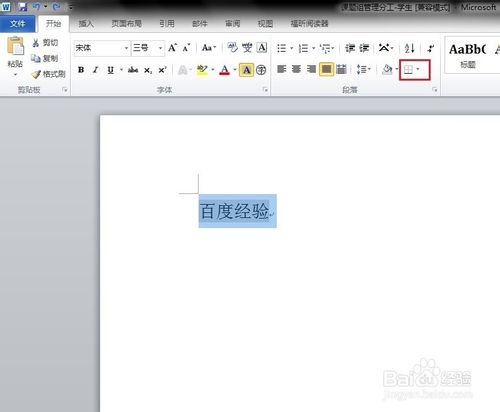500x412 pixels.
Task: Open the Borders dropdown arrow
Action: pyautogui.click(x=418, y=70)
